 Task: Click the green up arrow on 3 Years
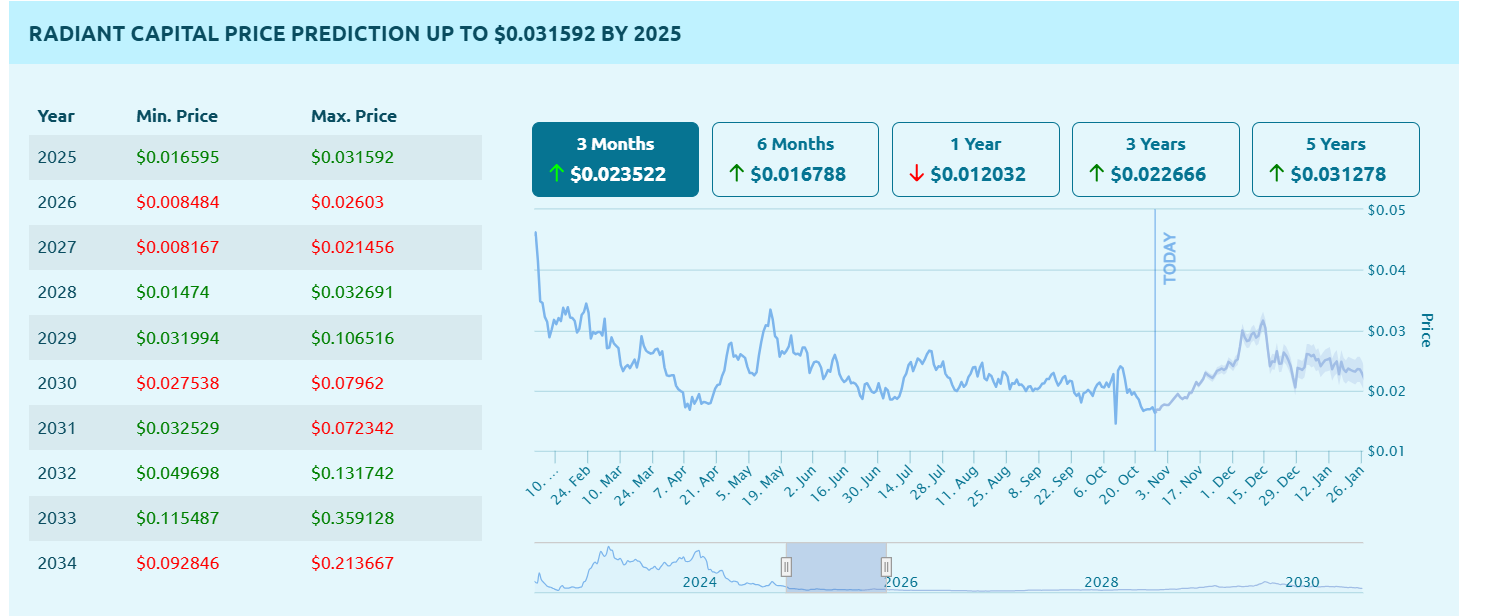(1096, 175)
